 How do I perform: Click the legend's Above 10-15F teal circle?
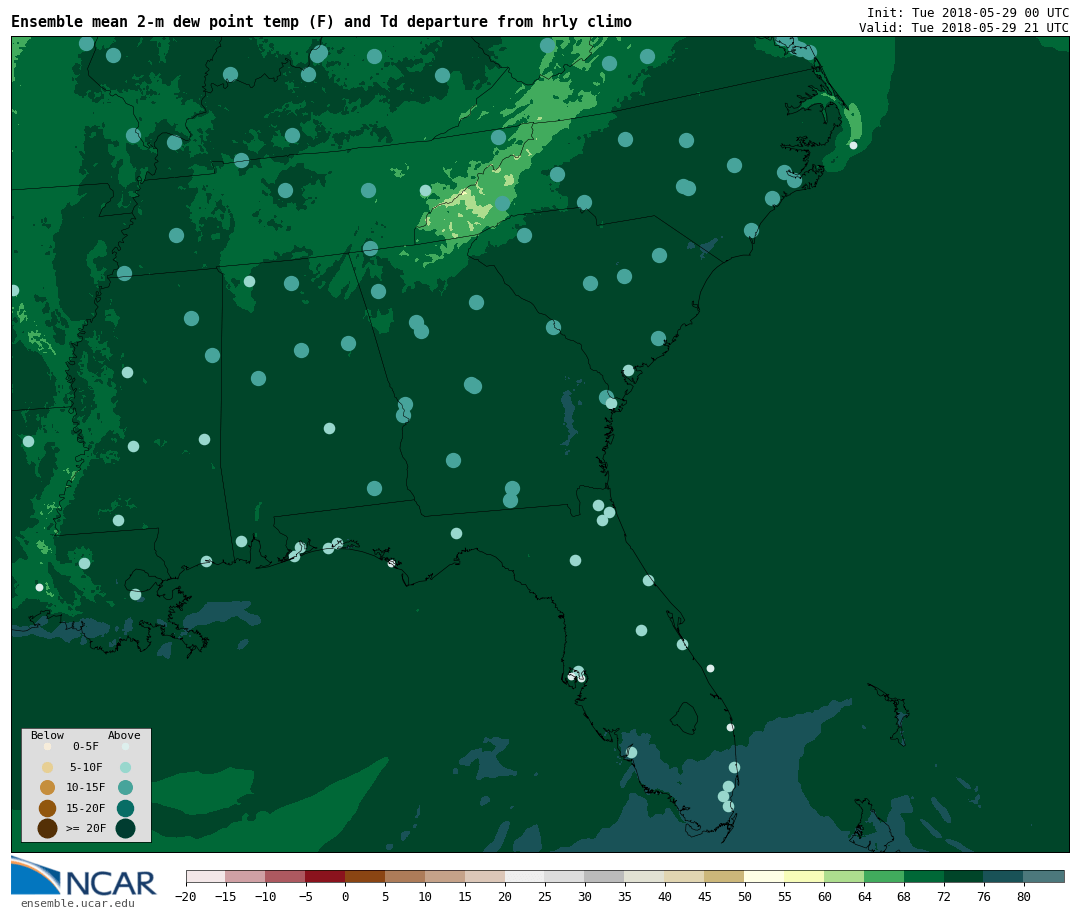coord(125,787)
